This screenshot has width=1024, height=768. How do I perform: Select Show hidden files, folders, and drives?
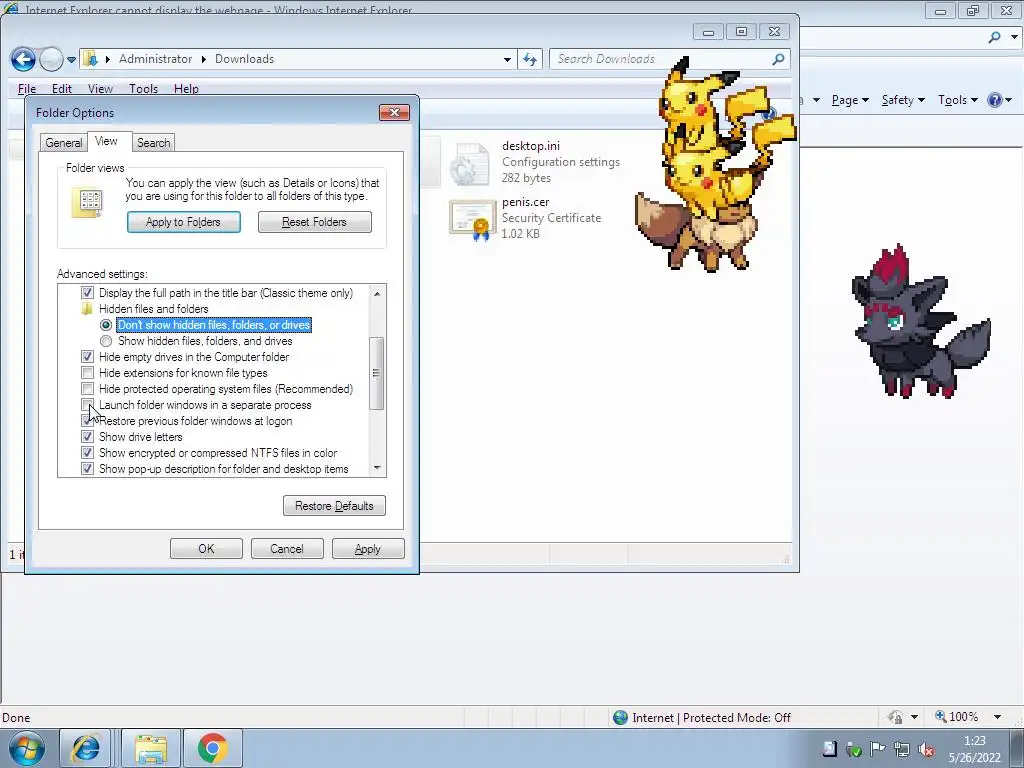click(x=106, y=341)
